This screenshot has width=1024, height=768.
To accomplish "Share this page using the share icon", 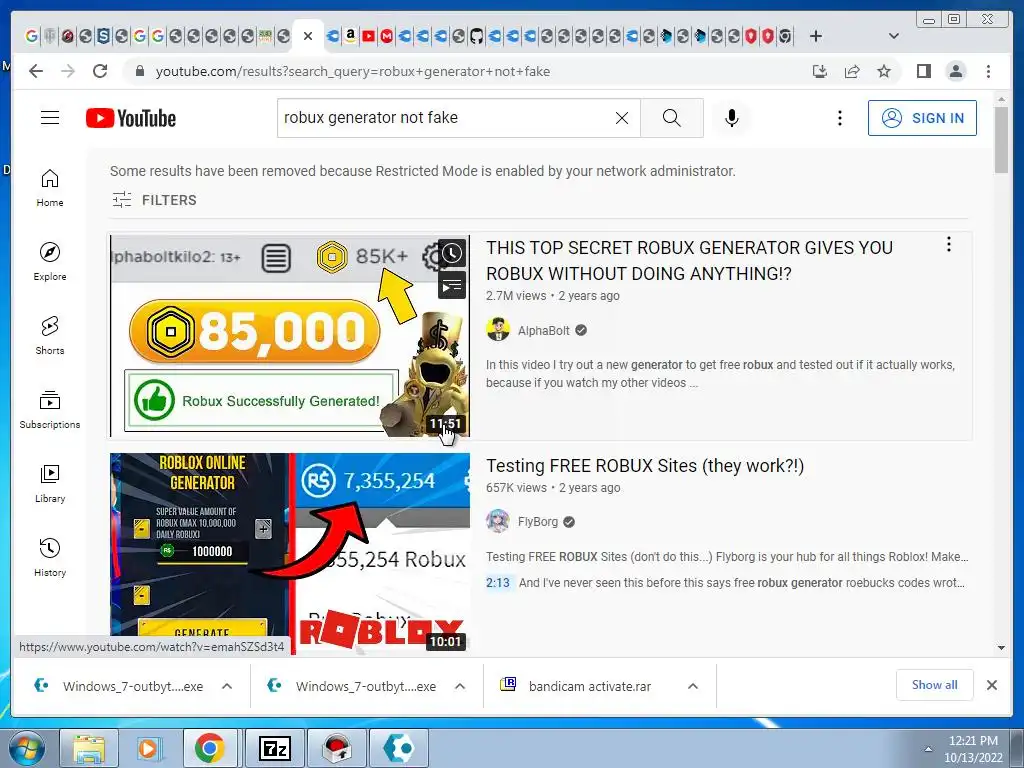I will [852, 71].
